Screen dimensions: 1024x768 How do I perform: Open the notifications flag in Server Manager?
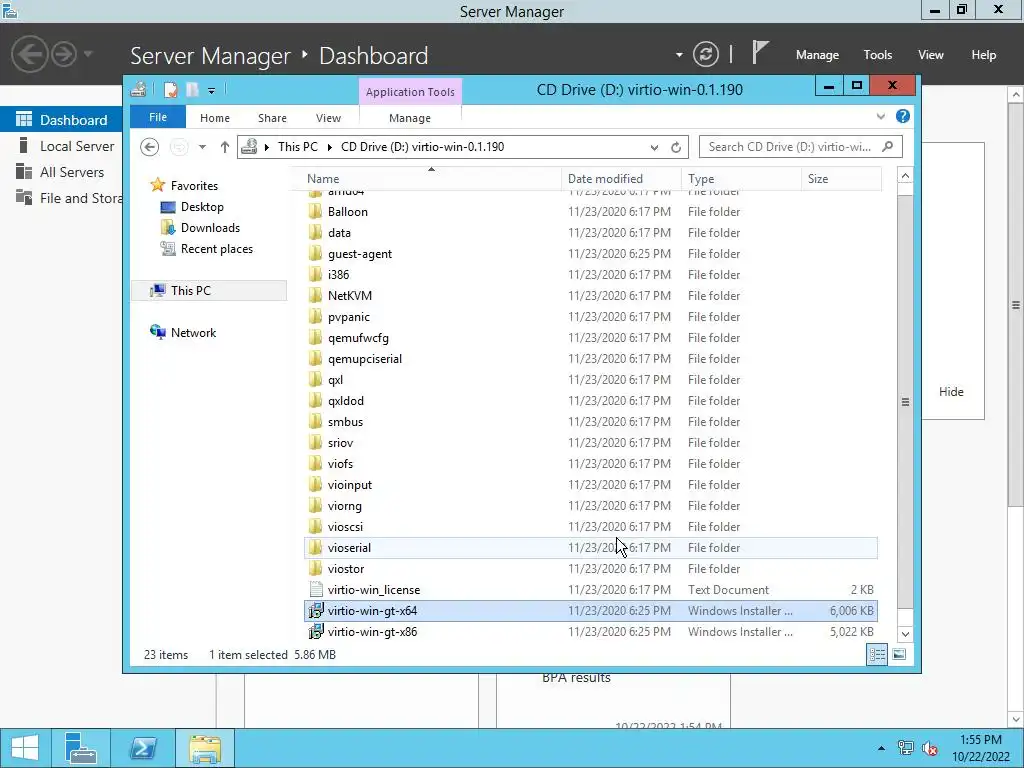pyautogui.click(x=760, y=53)
